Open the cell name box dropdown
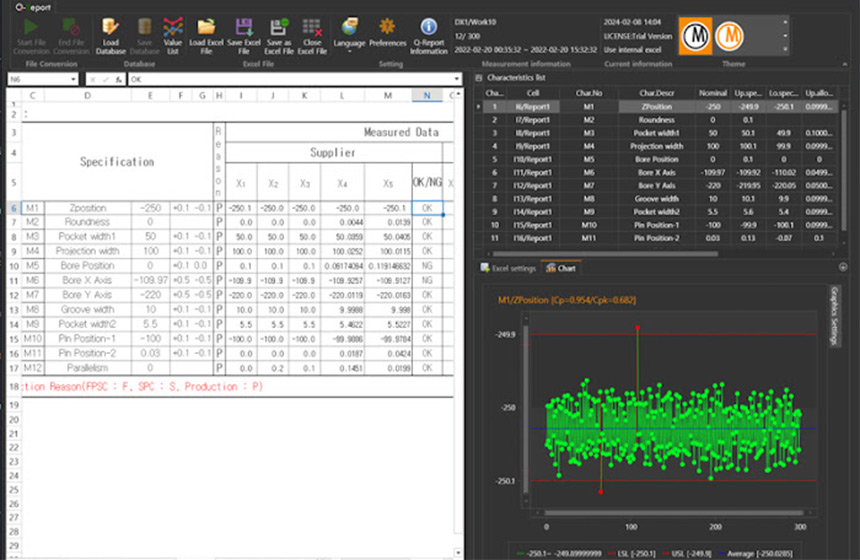This screenshot has width=860, height=560. pos(73,80)
